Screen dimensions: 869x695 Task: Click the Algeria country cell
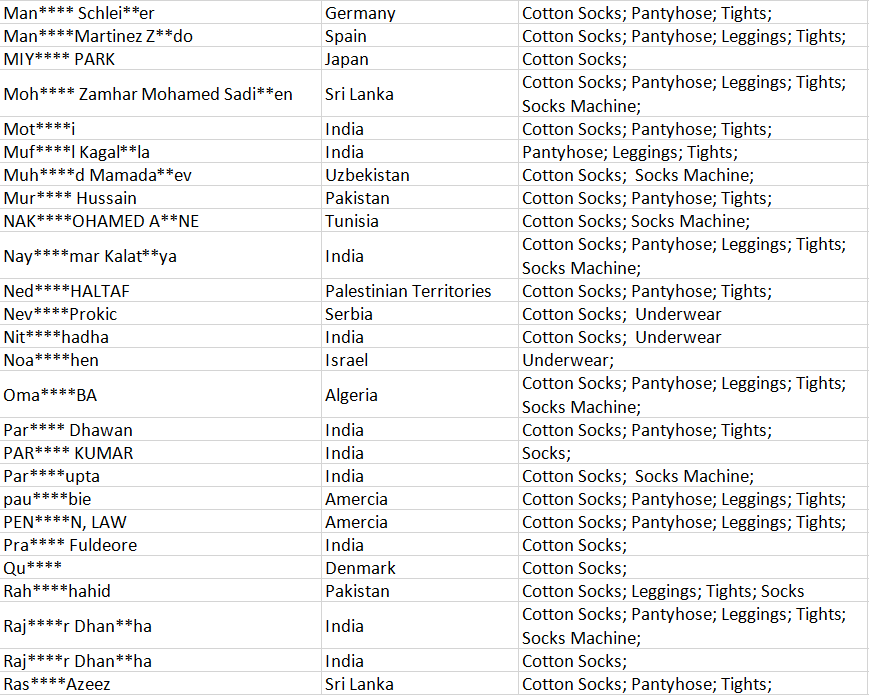(351, 395)
